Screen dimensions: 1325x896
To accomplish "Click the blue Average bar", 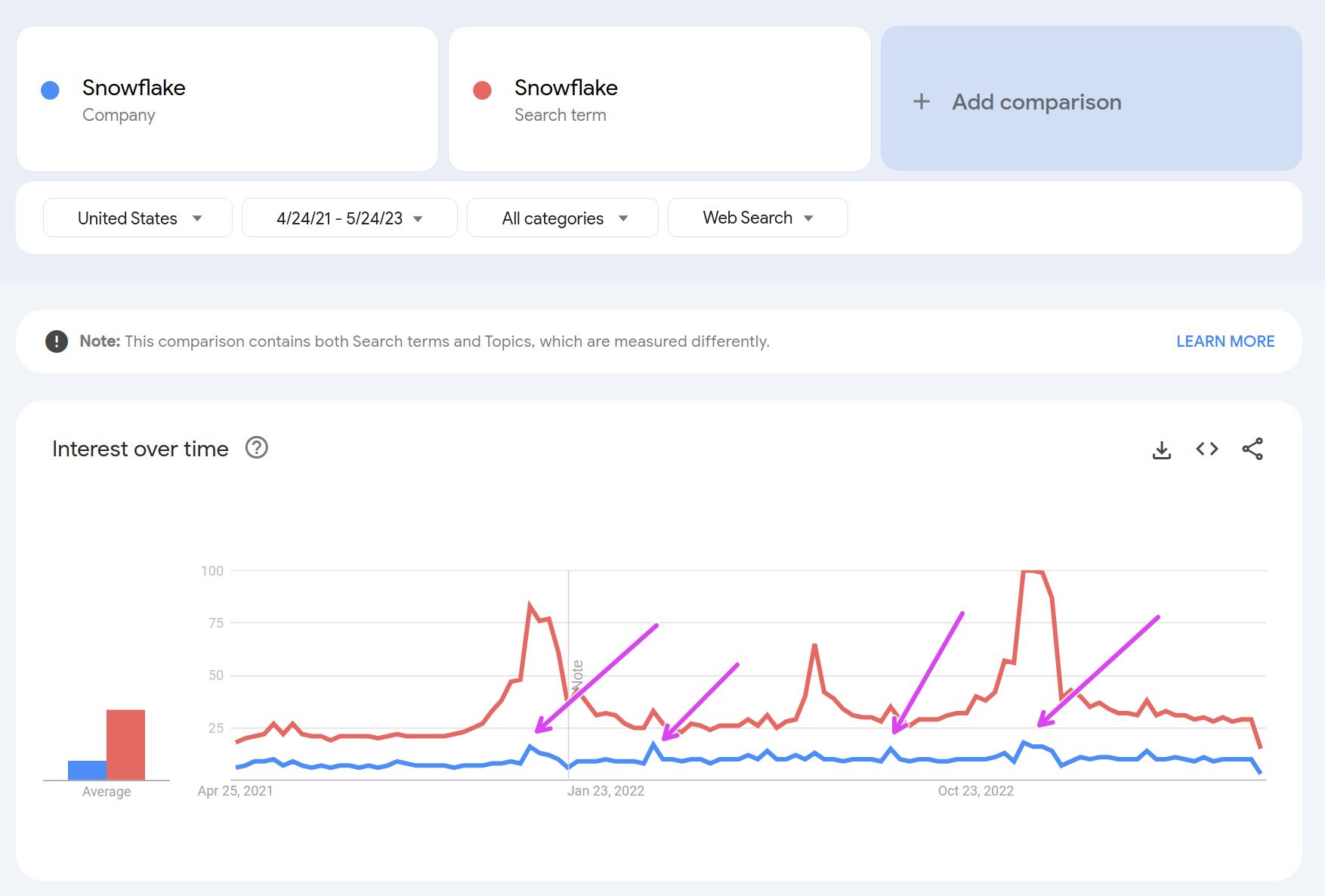I will point(87,770).
